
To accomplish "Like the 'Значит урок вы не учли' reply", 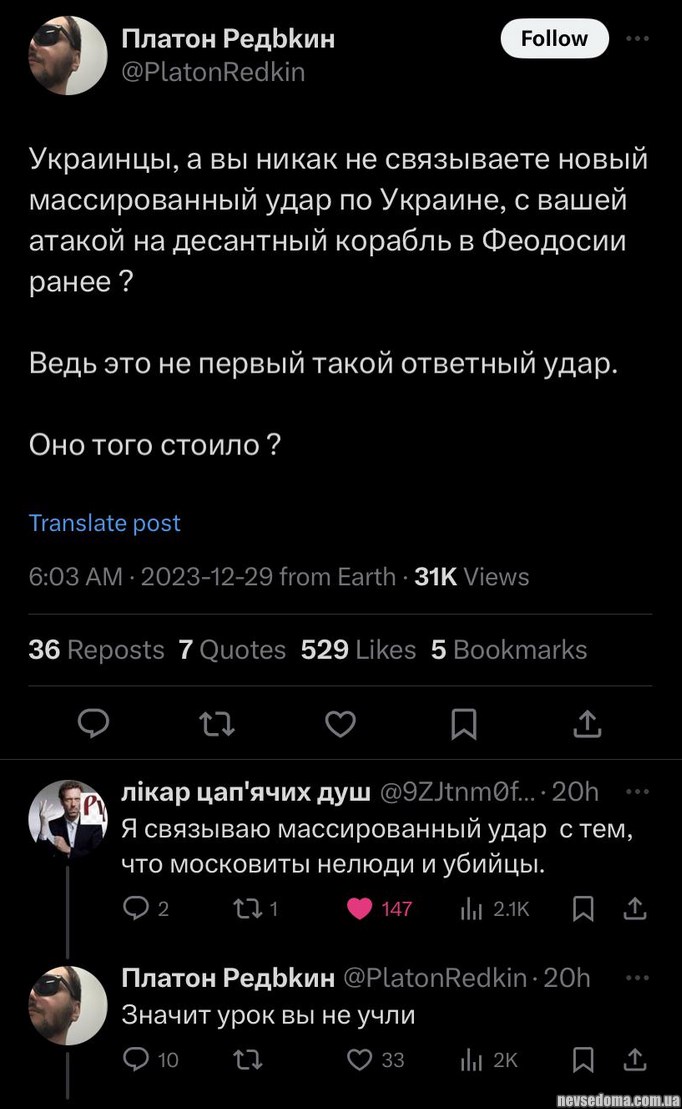I will coord(359,1059).
